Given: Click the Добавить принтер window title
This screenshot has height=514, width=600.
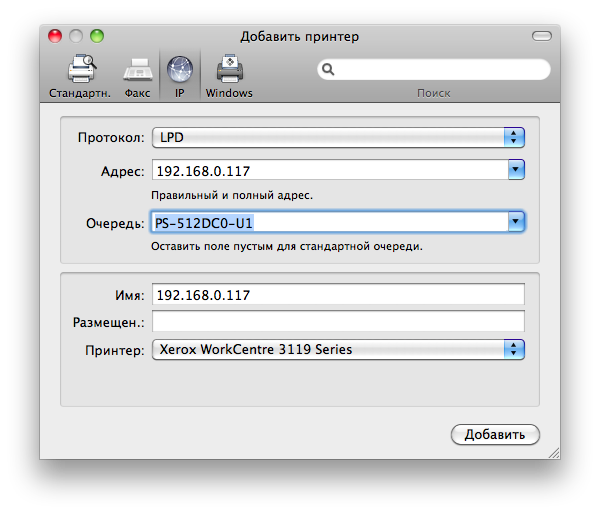Looking at the screenshot, I should click(300, 37).
